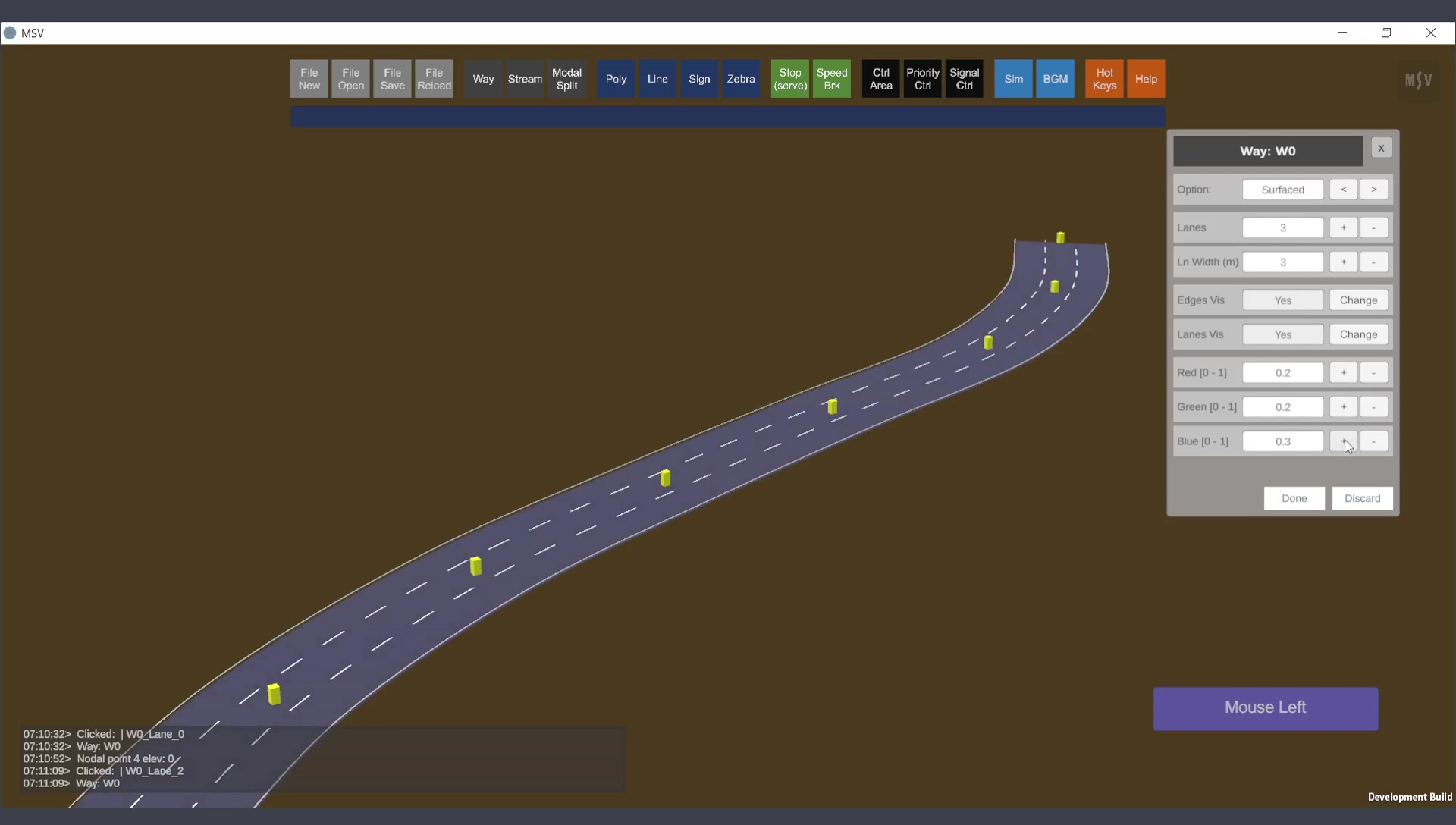The height and width of the screenshot is (825, 1456).
Task: Switch to next surface option arrow
Action: pyautogui.click(x=1373, y=190)
